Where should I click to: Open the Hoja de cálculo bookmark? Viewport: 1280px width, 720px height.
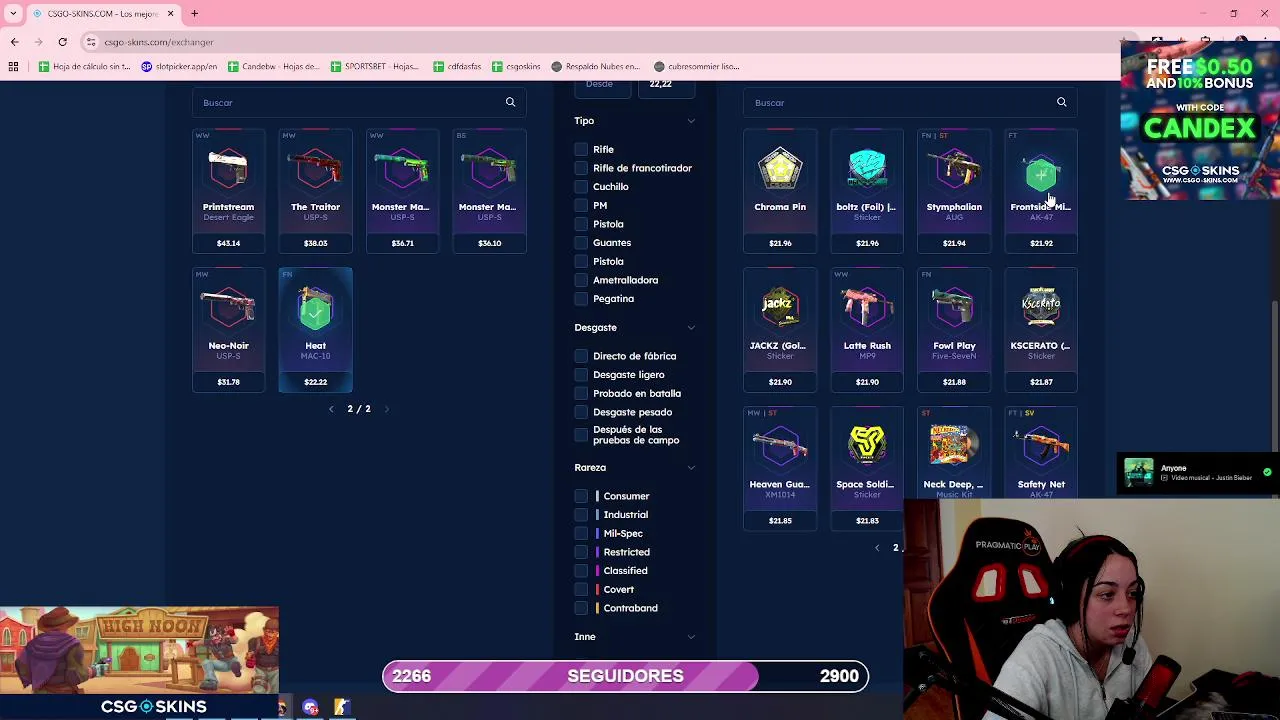coord(84,66)
